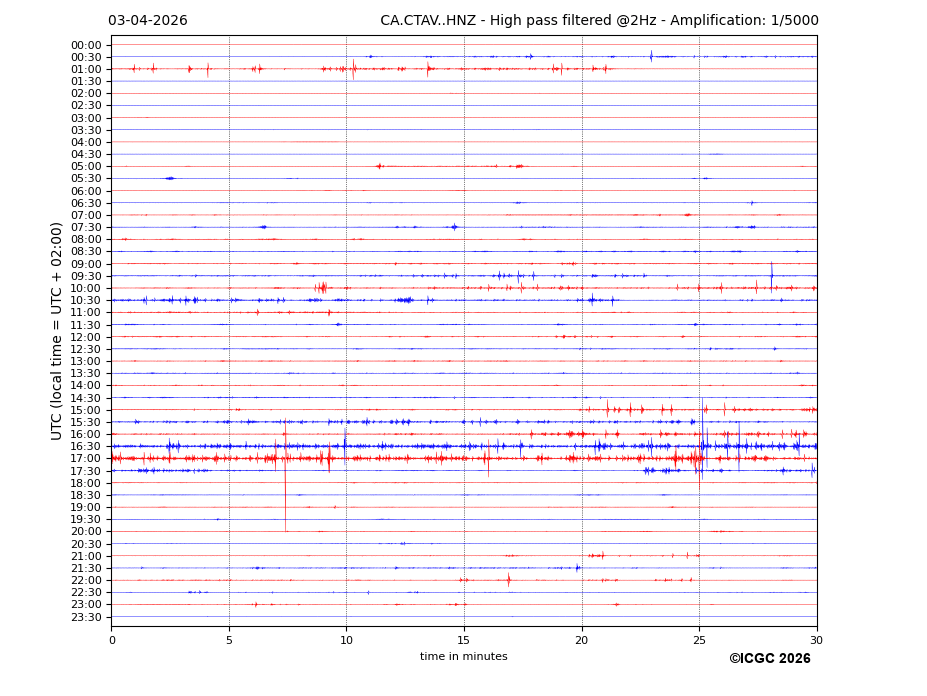This screenshot has height=696, width=927.
Task: Click the 17:00 time row label
Action: point(86,459)
